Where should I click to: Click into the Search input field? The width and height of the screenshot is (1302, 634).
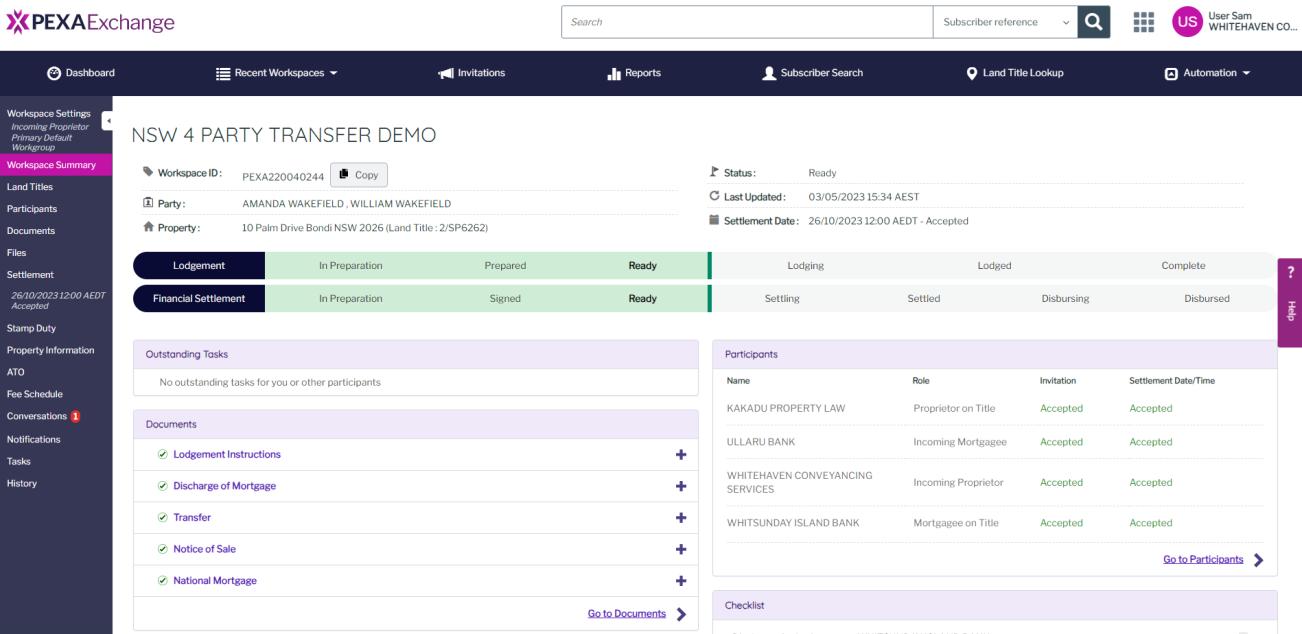[x=747, y=22]
